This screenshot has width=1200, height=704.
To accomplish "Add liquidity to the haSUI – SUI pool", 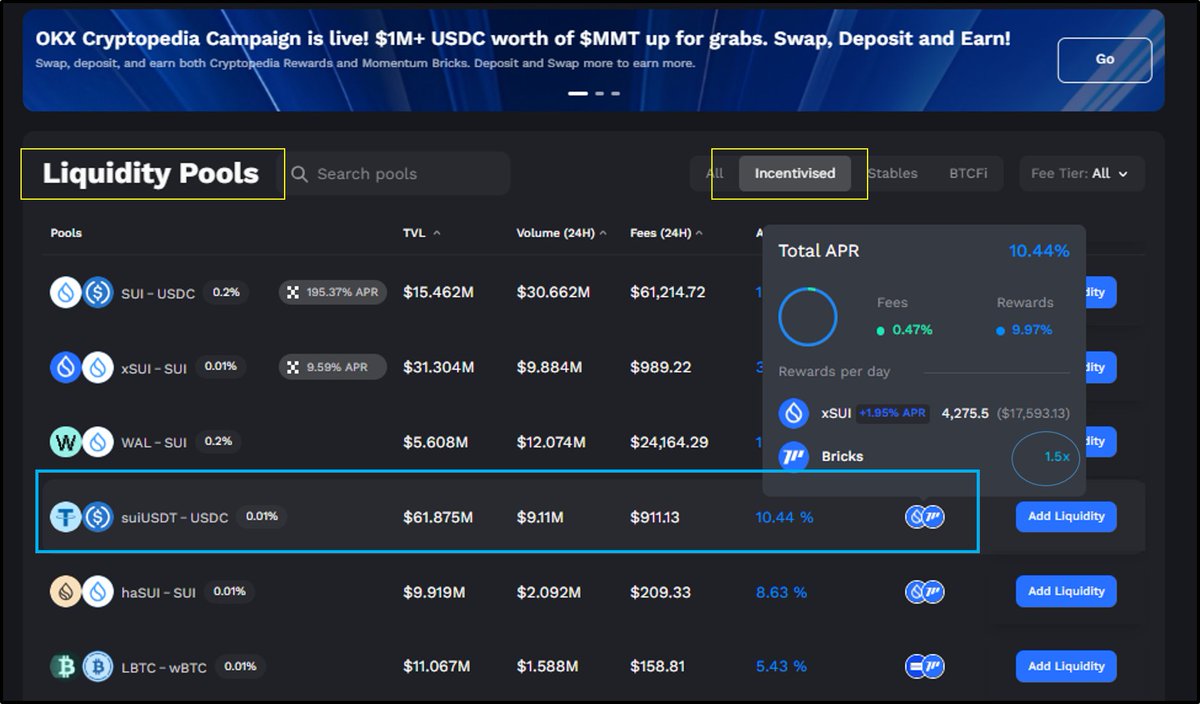I will pyautogui.click(x=1066, y=591).
